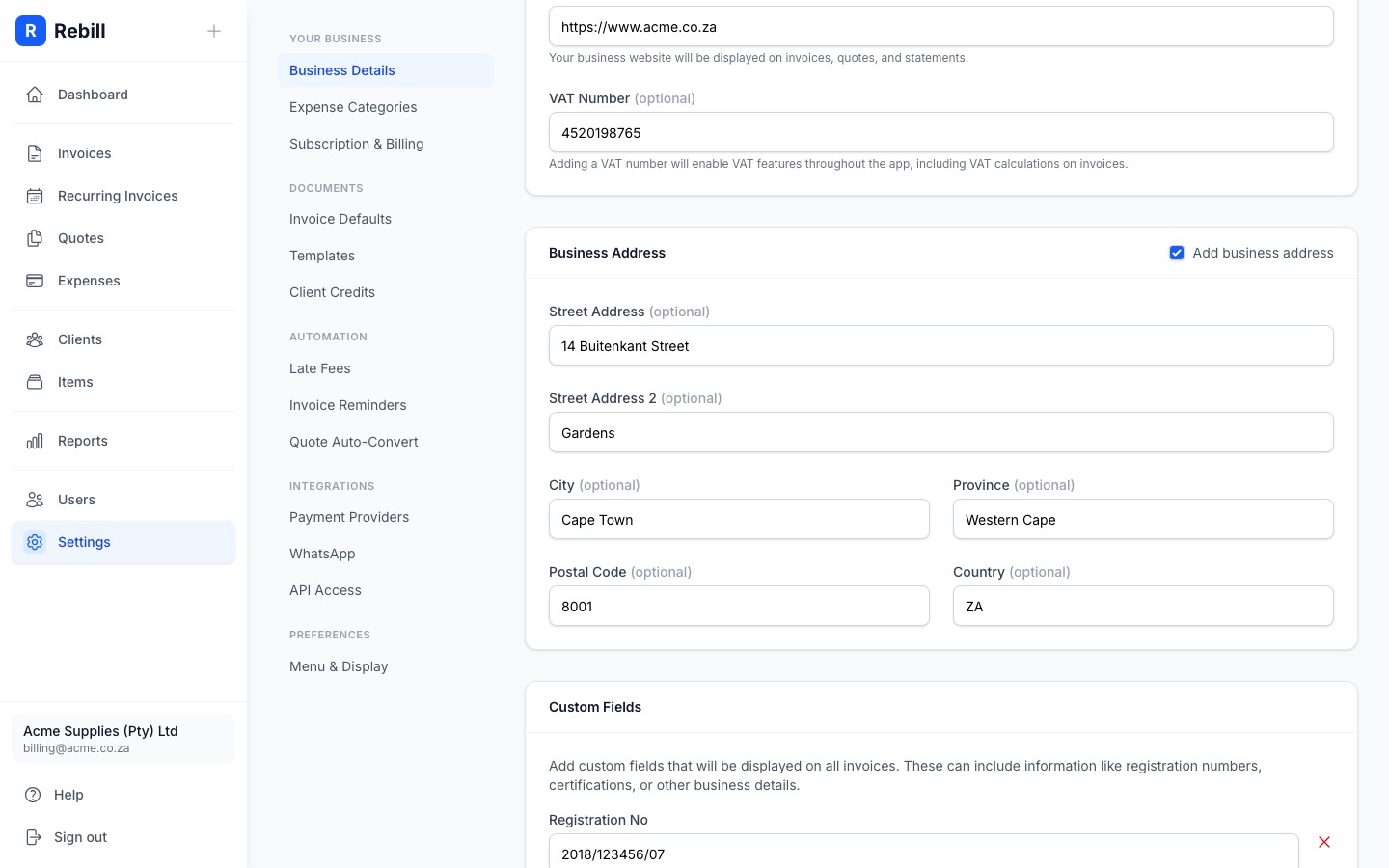Click the Invoices document icon
The height and width of the screenshot is (868, 1389).
[35, 153]
